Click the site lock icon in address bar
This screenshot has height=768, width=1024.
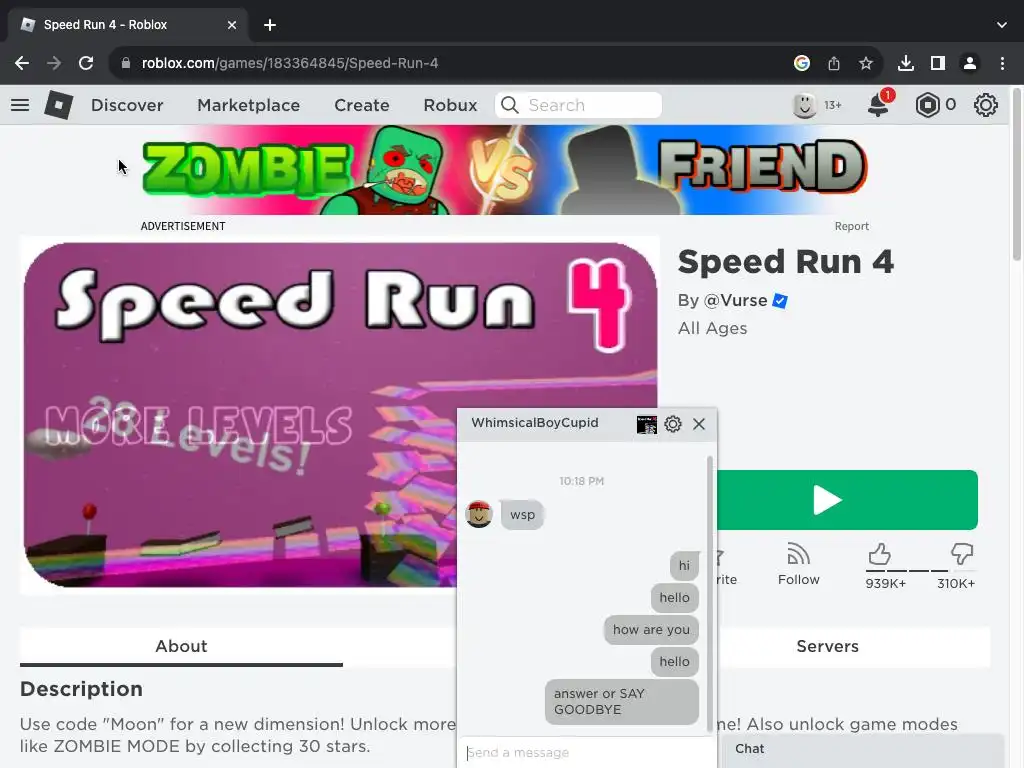tap(126, 63)
